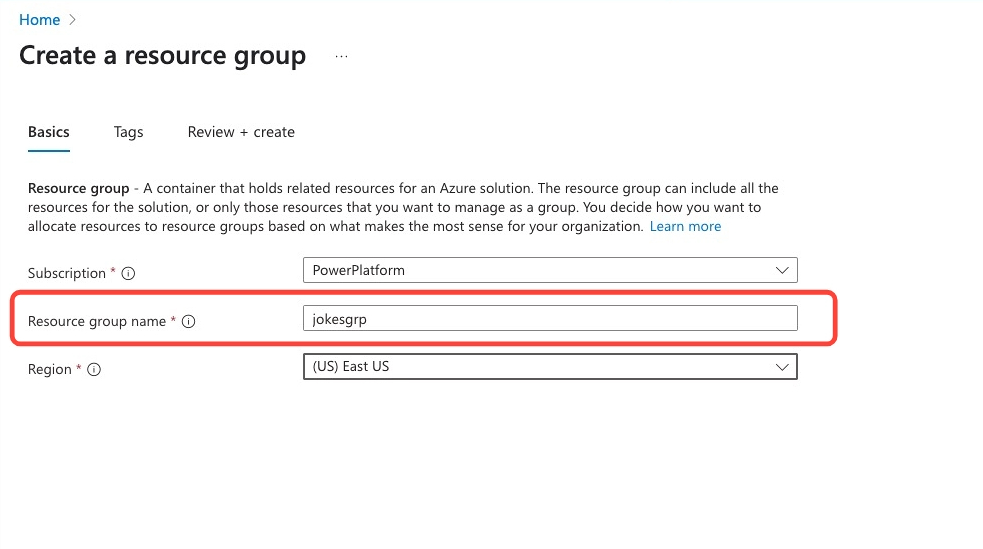Click the bold Resource group description text
Screen dimensions: 983x549
point(78,188)
